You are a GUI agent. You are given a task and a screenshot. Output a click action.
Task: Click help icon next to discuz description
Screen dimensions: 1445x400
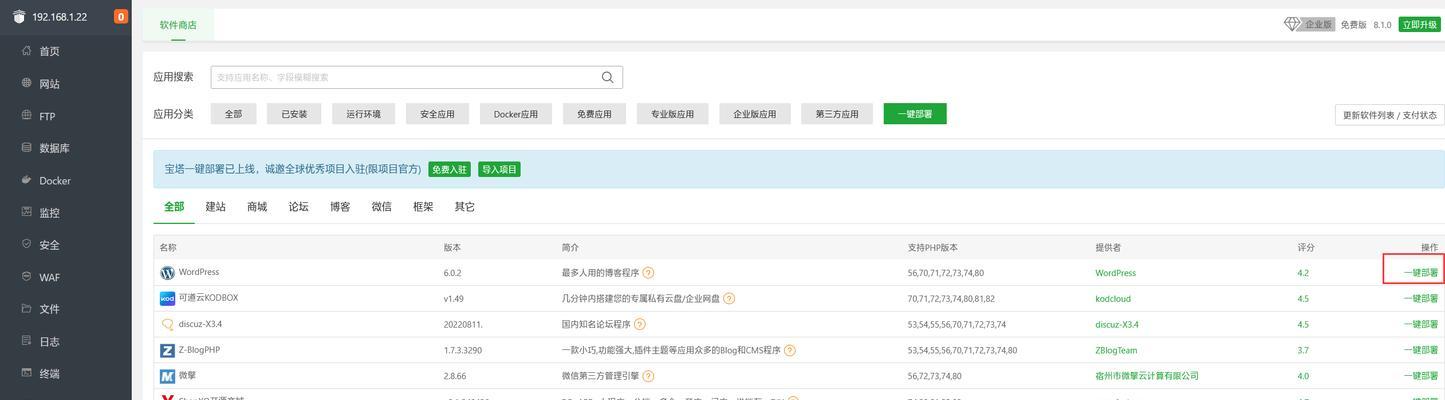(x=640, y=324)
